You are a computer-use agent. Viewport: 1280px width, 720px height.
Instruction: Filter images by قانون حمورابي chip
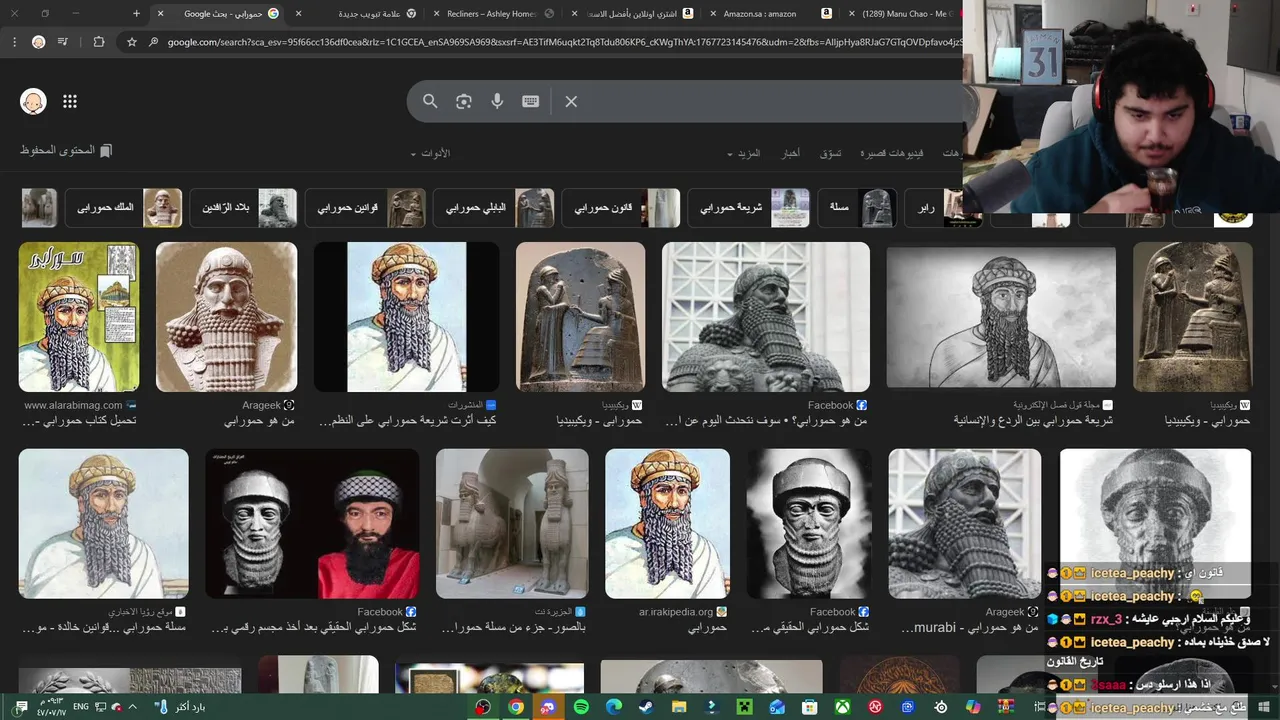pyautogui.click(x=621, y=208)
